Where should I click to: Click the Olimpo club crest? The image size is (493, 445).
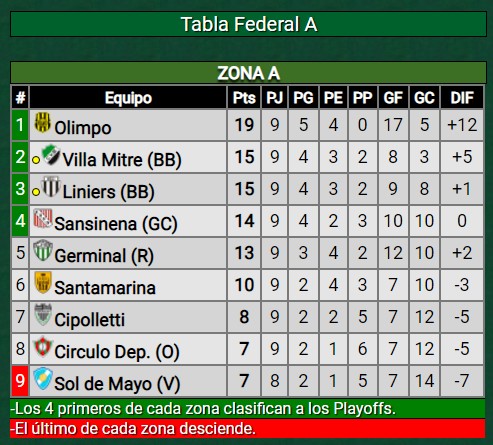(43, 122)
